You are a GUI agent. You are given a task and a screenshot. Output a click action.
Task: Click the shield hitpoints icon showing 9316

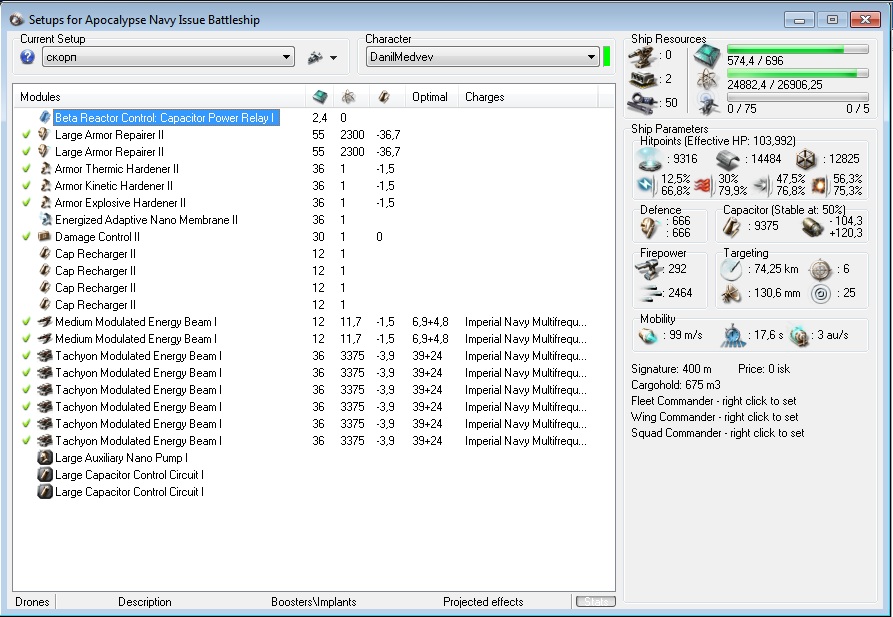click(649, 159)
